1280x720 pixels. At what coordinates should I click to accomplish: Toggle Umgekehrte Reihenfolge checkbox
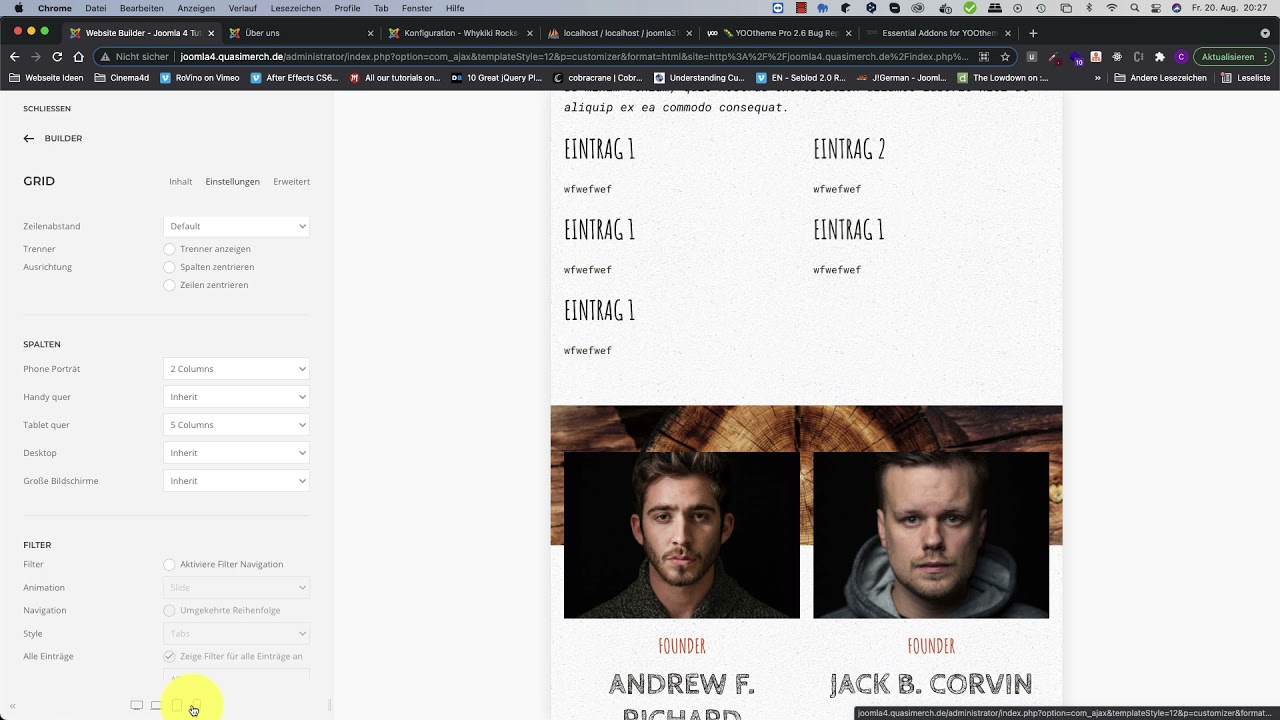[169, 610]
